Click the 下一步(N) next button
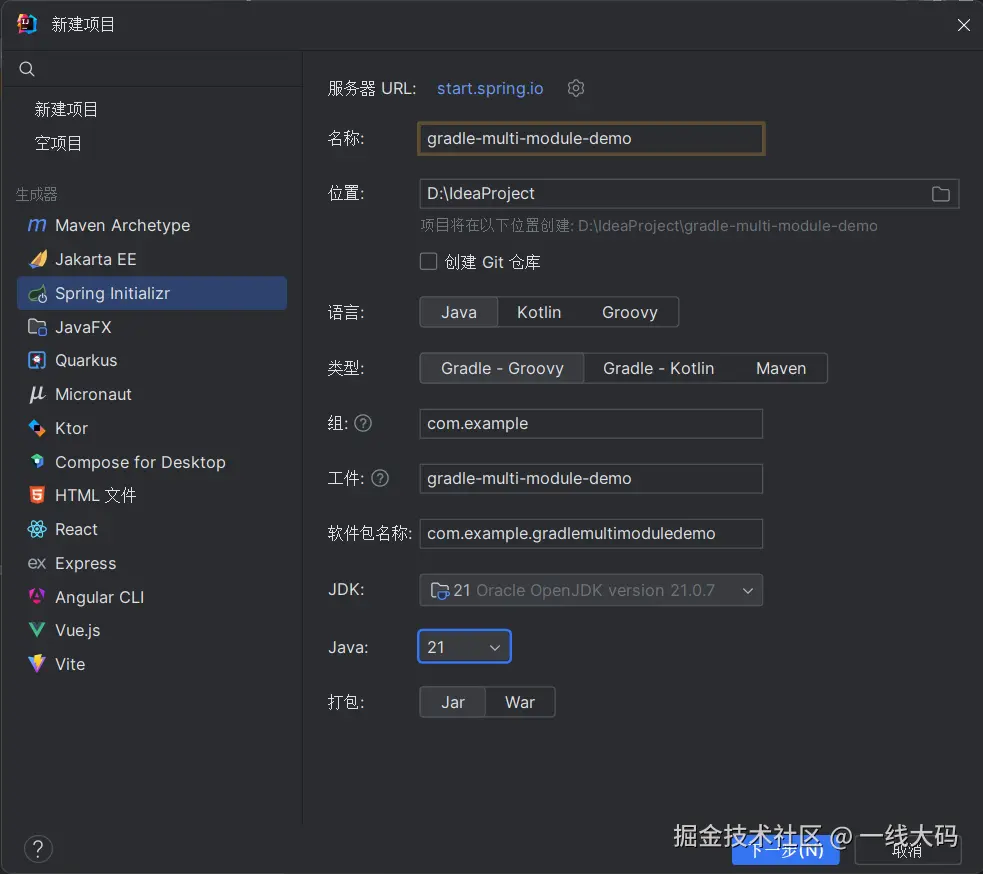 (786, 851)
